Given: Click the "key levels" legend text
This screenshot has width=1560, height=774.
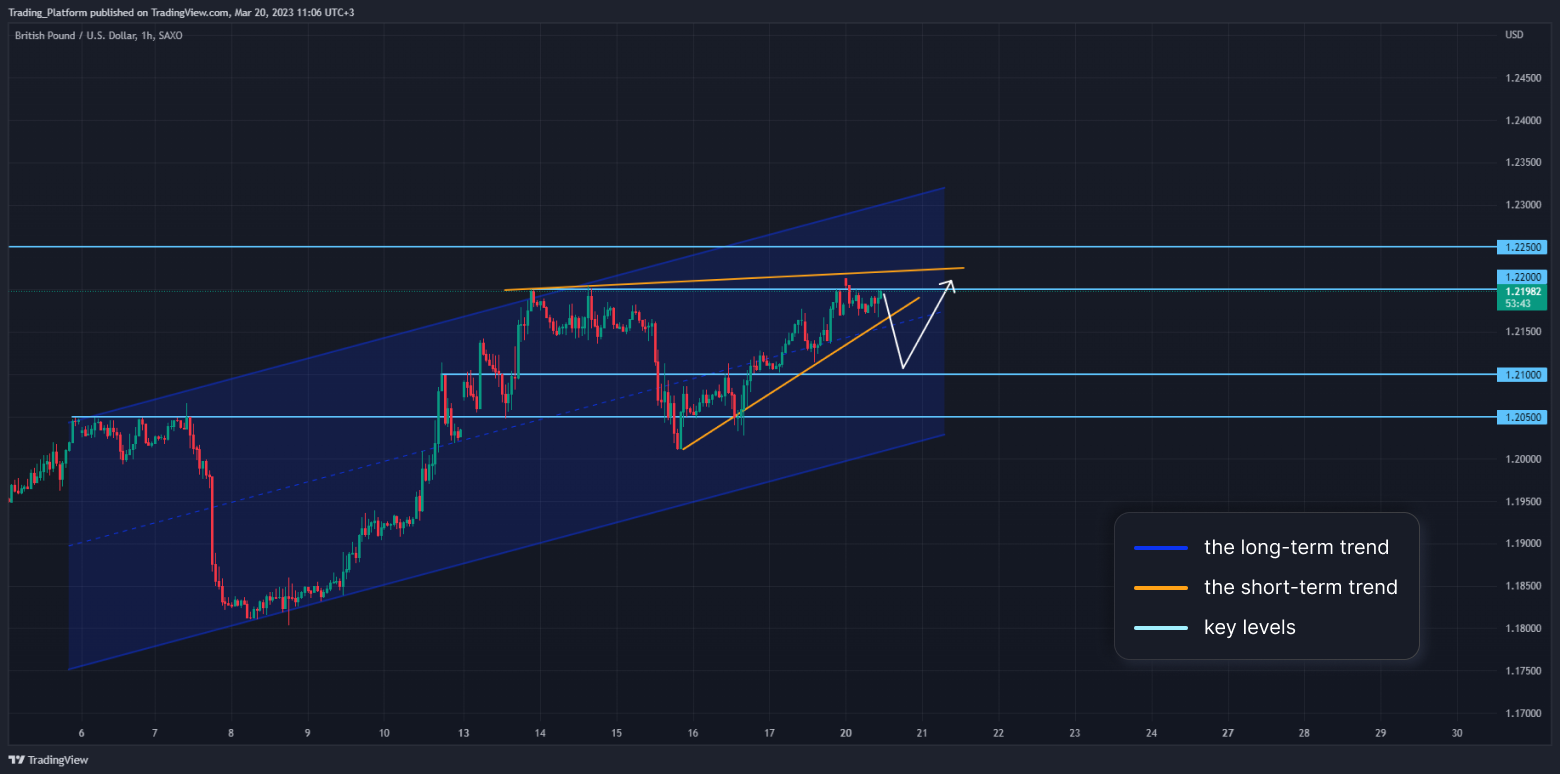Looking at the screenshot, I should (x=1249, y=627).
